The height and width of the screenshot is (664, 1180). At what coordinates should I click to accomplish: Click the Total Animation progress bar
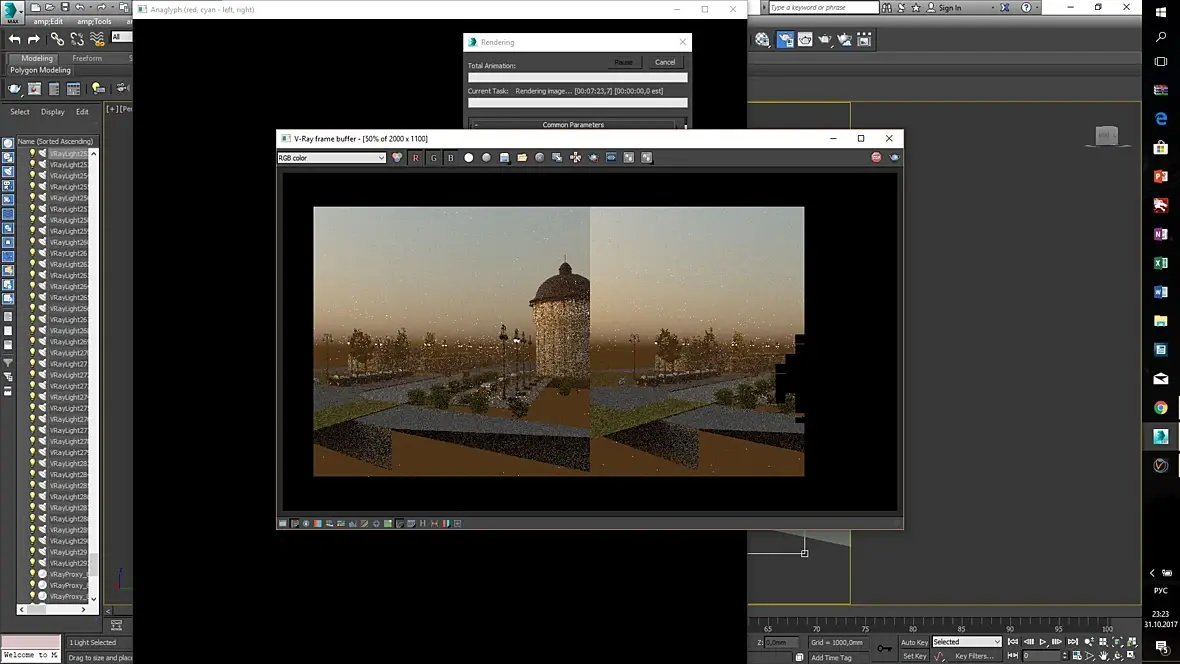pos(577,77)
